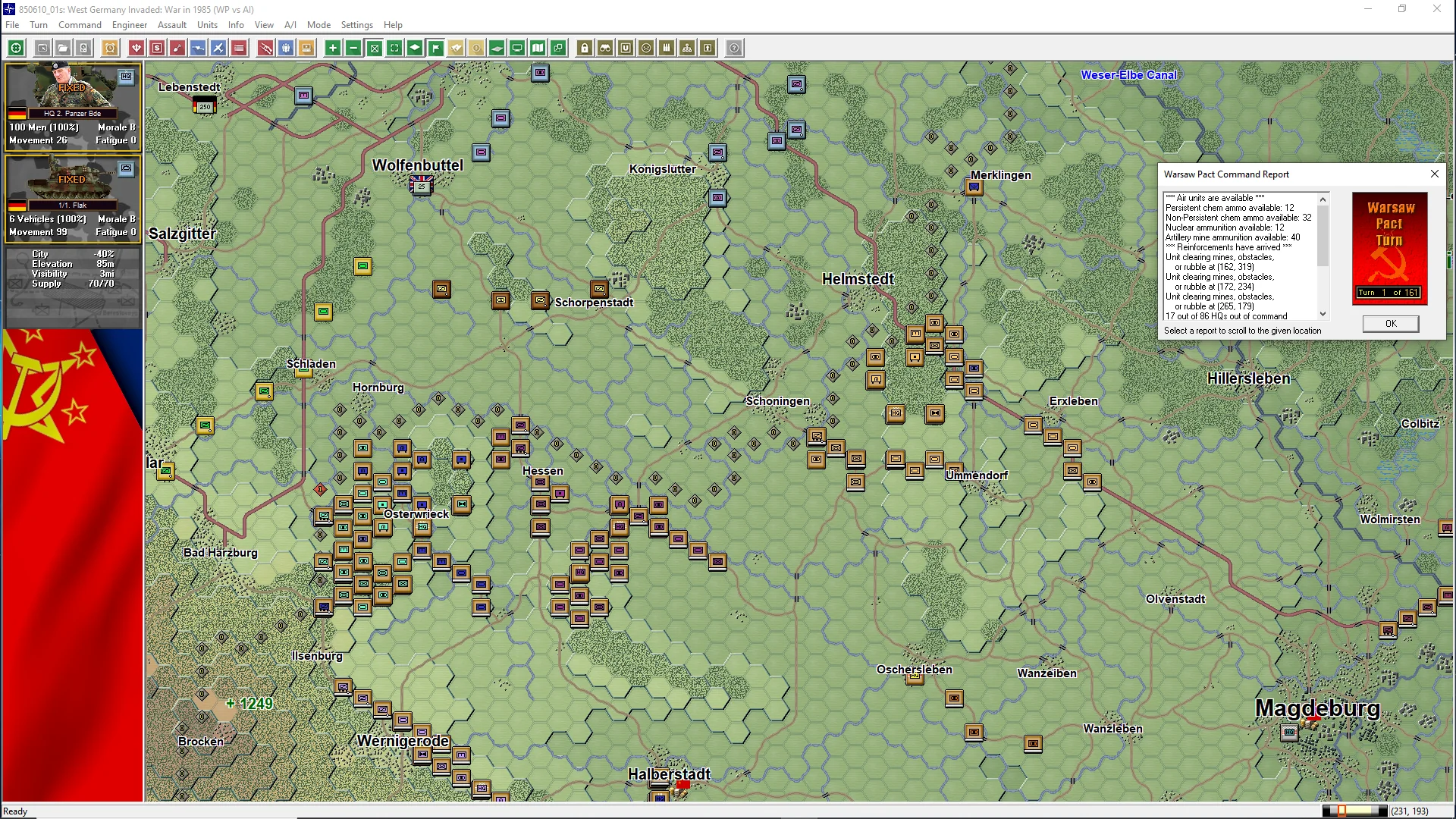The height and width of the screenshot is (819, 1456).
Task: Zoom in with the green plus icon
Action: tap(333, 48)
